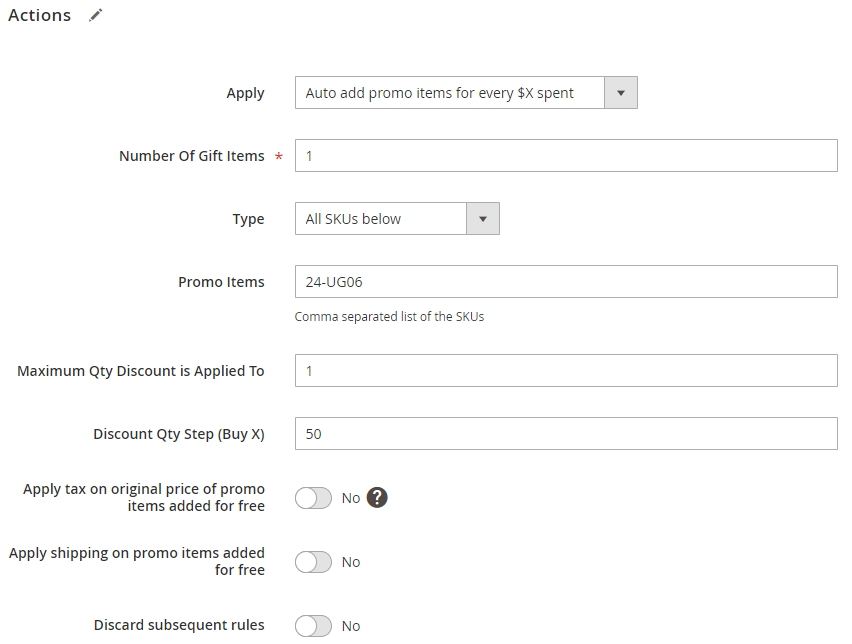
Task: Toggle Apply tax on original price switch
Action: tap(314, 498)
